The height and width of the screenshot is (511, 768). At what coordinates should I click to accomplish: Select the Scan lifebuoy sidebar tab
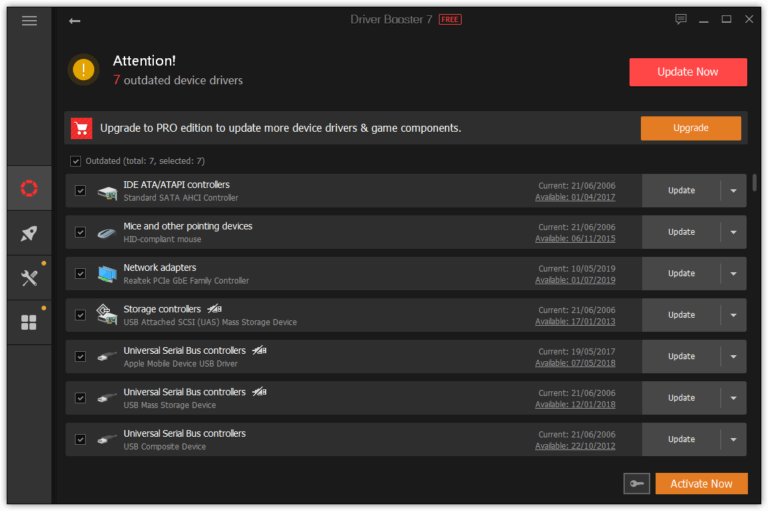(x=29, y=189)
